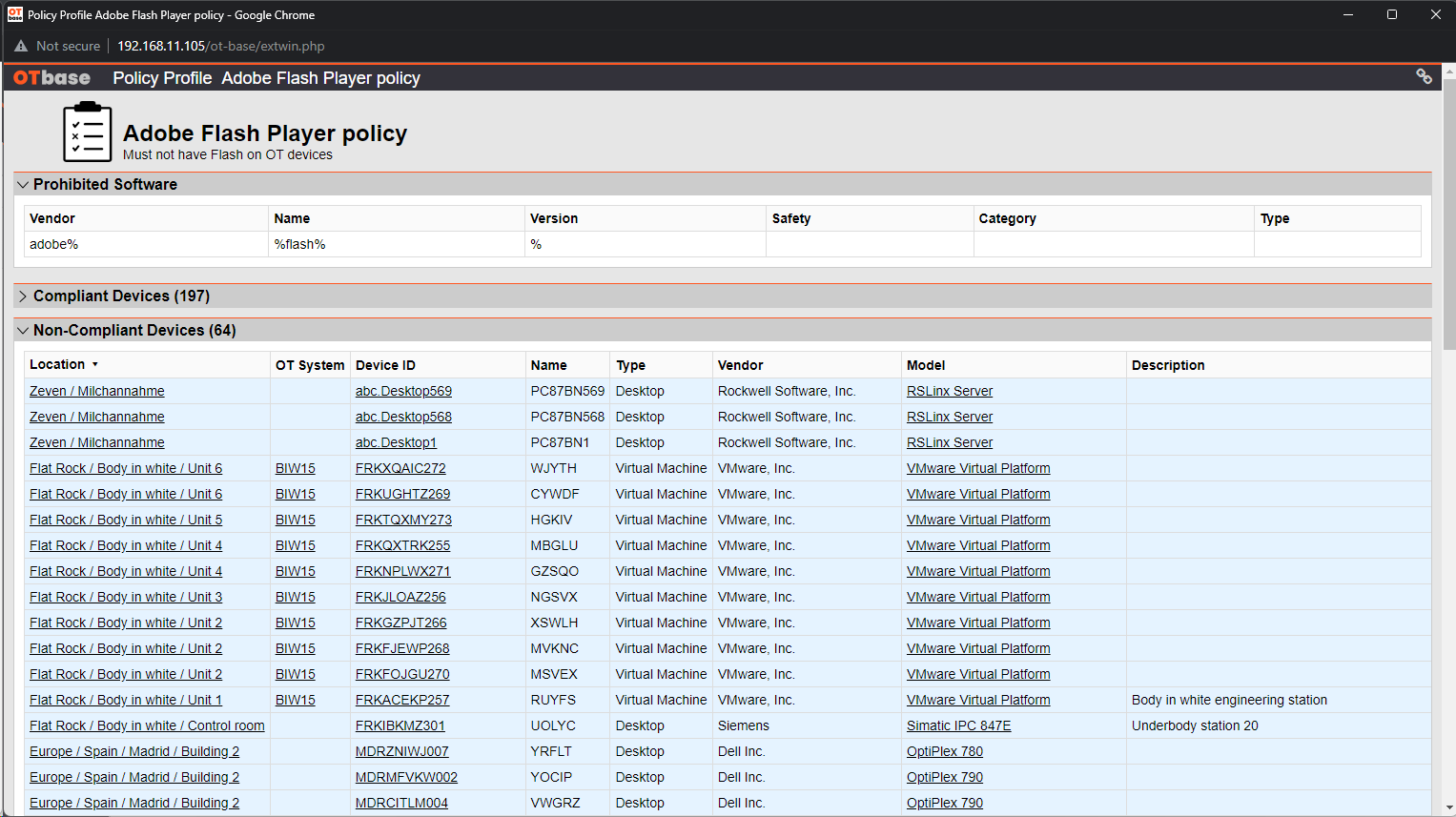Open device MDRZNIWJ007
Viewport: 1456px width, 817px height.
[401, 751]
